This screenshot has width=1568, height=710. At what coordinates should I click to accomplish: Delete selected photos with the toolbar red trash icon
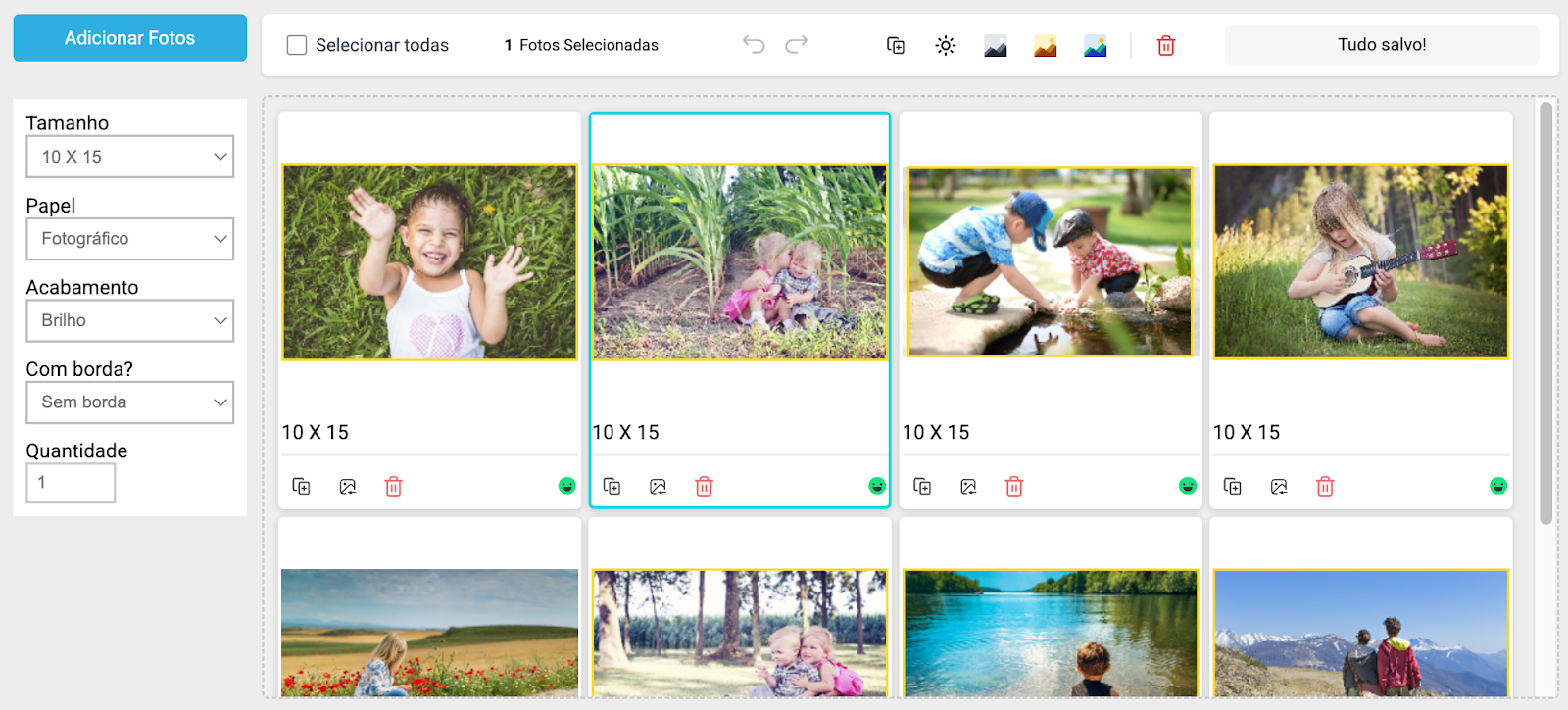pyautogui.click(x=1166, y=46)
